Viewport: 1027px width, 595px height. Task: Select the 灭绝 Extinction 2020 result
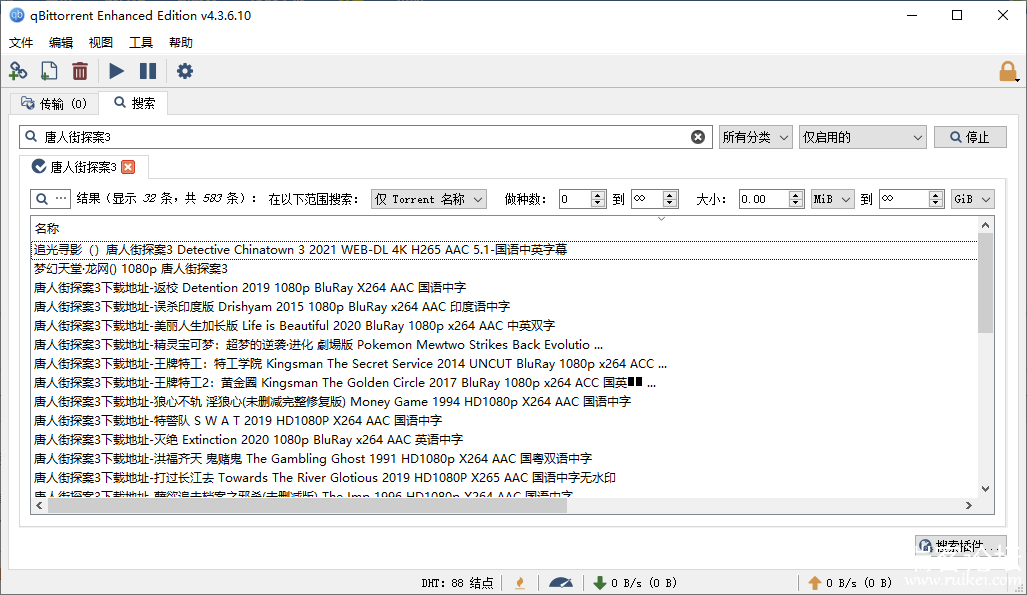point(504,440)
